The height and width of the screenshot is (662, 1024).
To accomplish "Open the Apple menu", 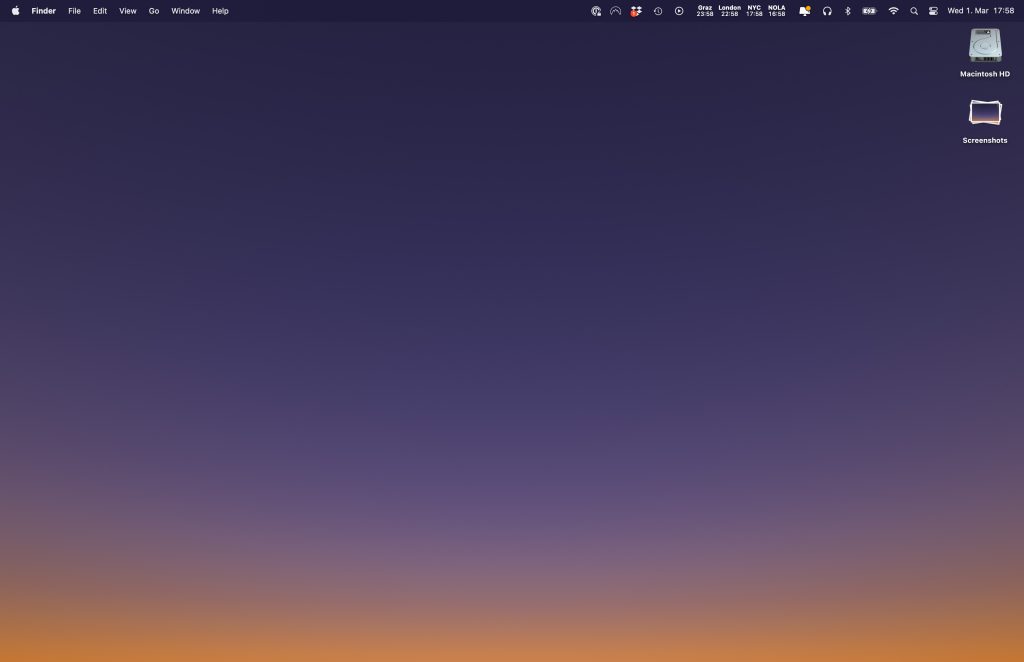I will coord(15,11).
